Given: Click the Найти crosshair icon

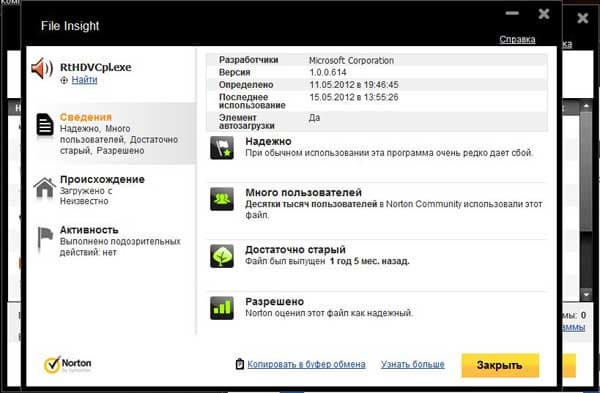Looking at the screenshot, I should tap(64, 80).
